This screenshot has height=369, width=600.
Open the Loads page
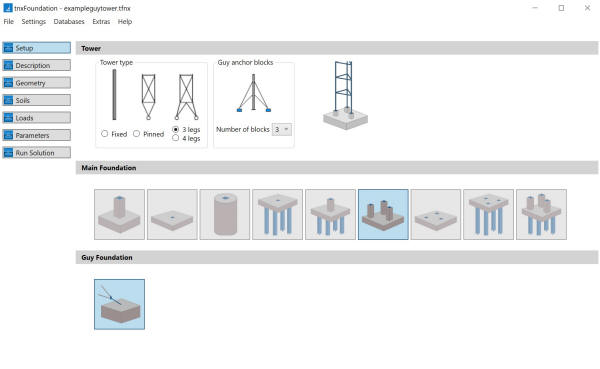(37, 118)
